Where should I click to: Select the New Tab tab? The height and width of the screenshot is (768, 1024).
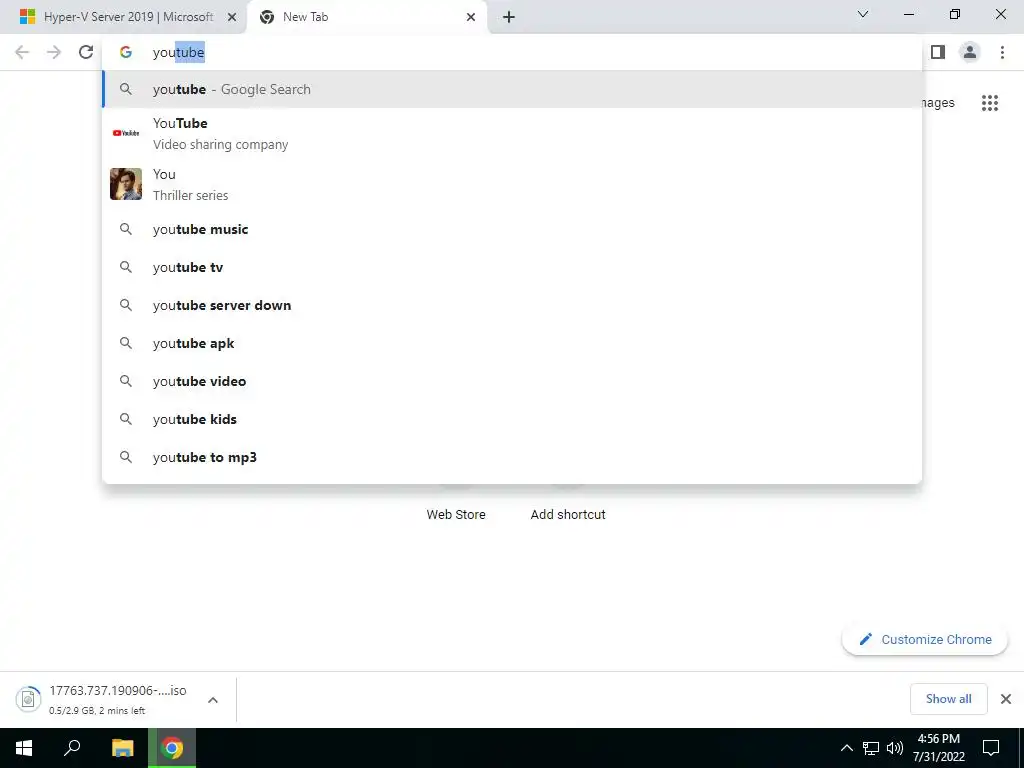pyautogui.click(x=367, y=17)
